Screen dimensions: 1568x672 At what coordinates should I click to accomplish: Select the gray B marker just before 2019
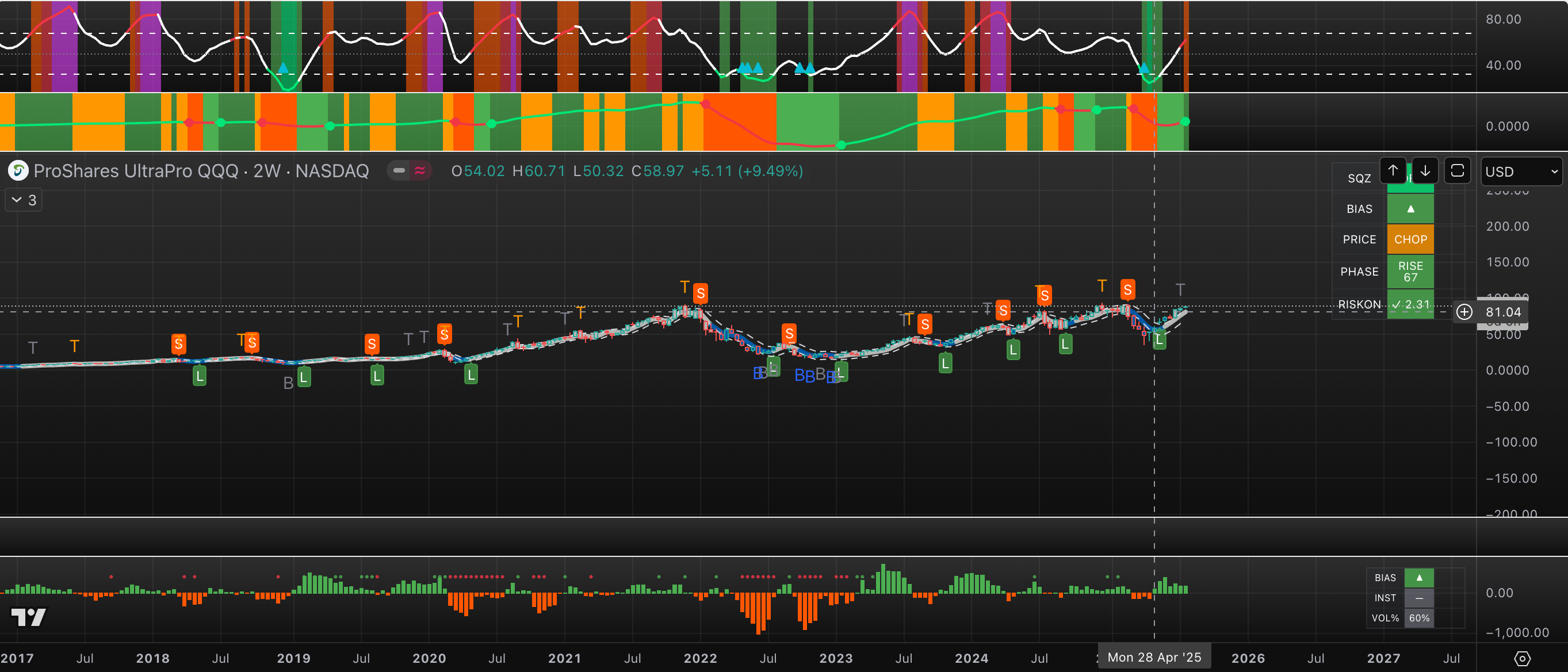click(x=289, y=383)
